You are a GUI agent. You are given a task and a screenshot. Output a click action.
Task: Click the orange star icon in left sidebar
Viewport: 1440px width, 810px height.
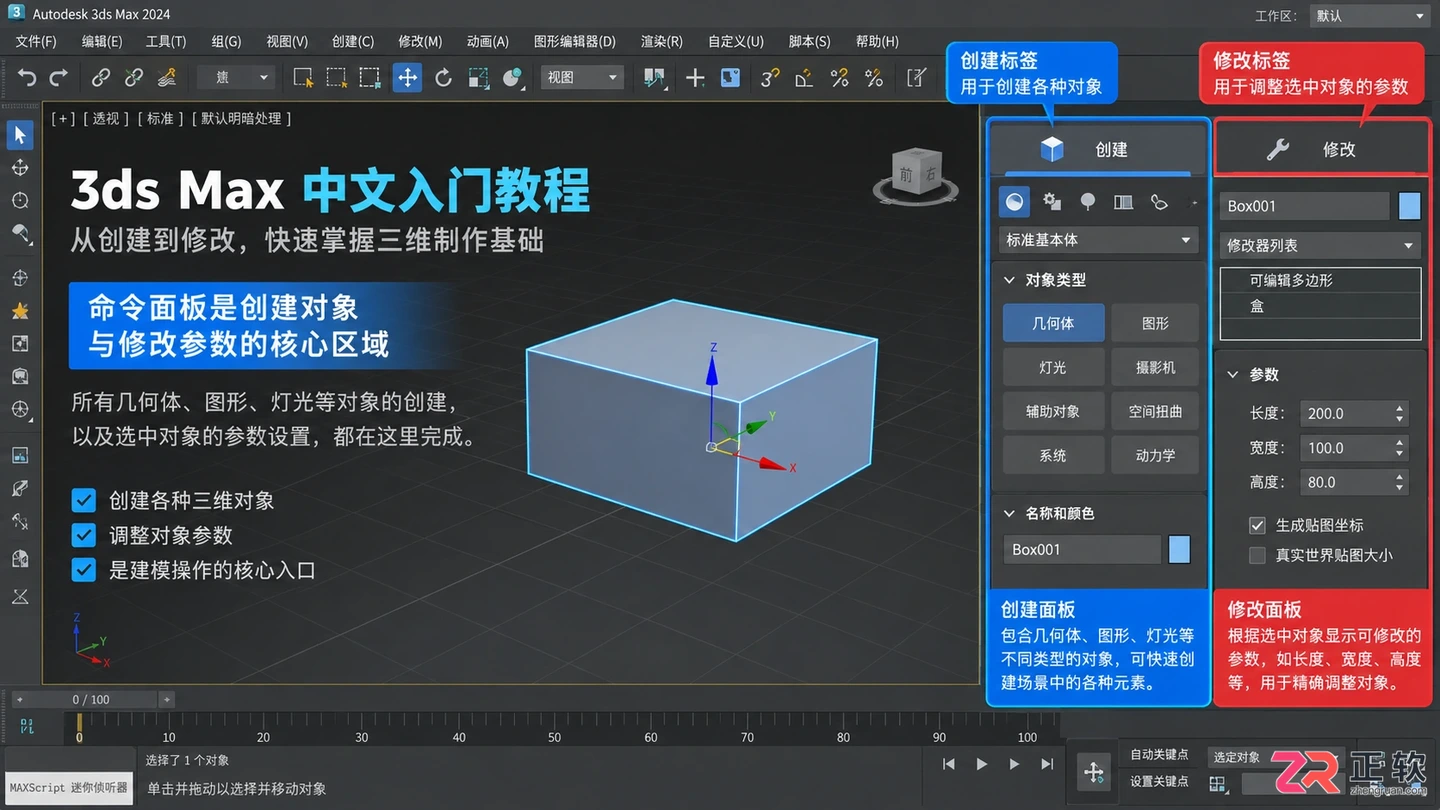(x=20, y=311)
